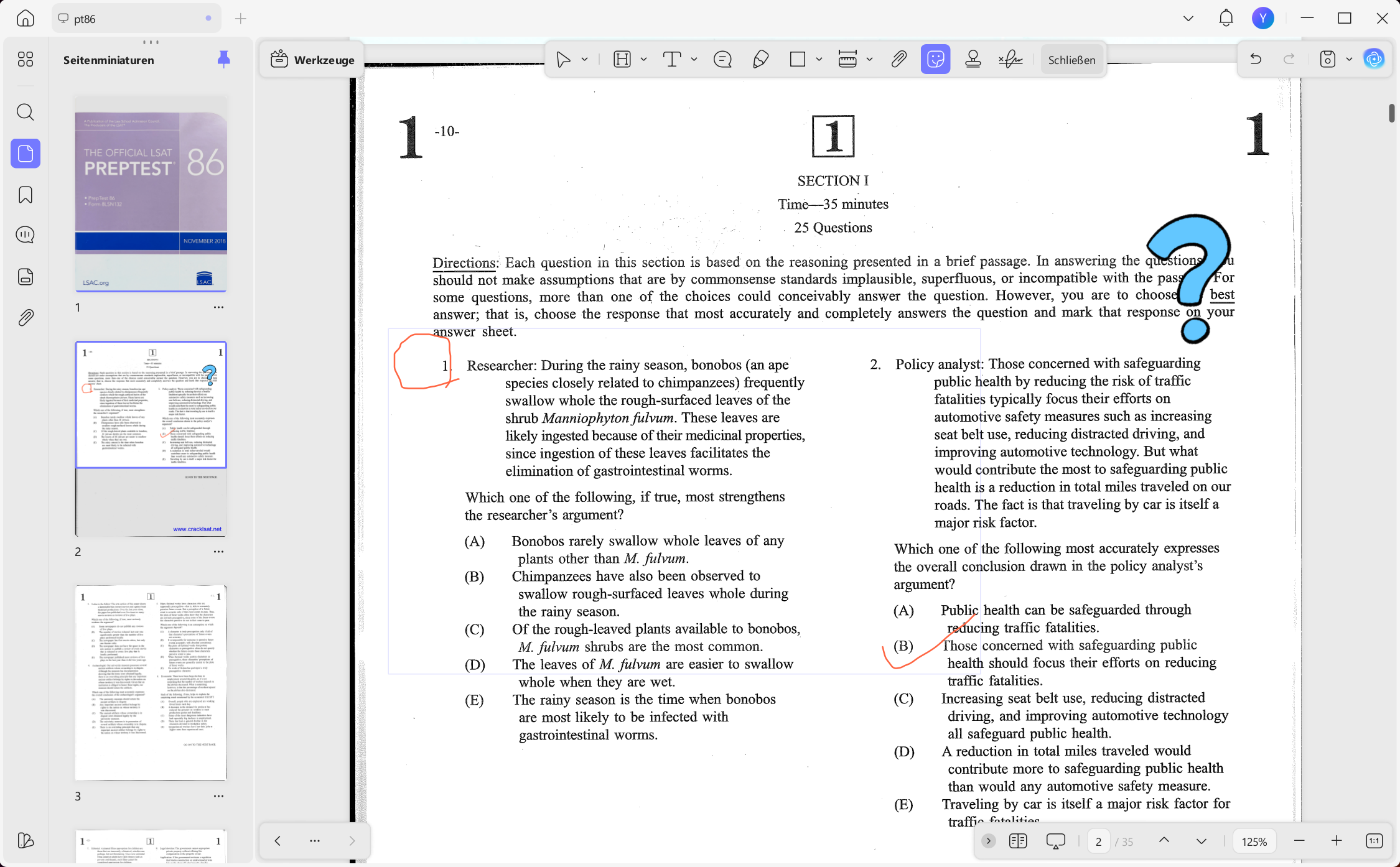
Task: Open the notifications bell
Action: pos(1226,18)
